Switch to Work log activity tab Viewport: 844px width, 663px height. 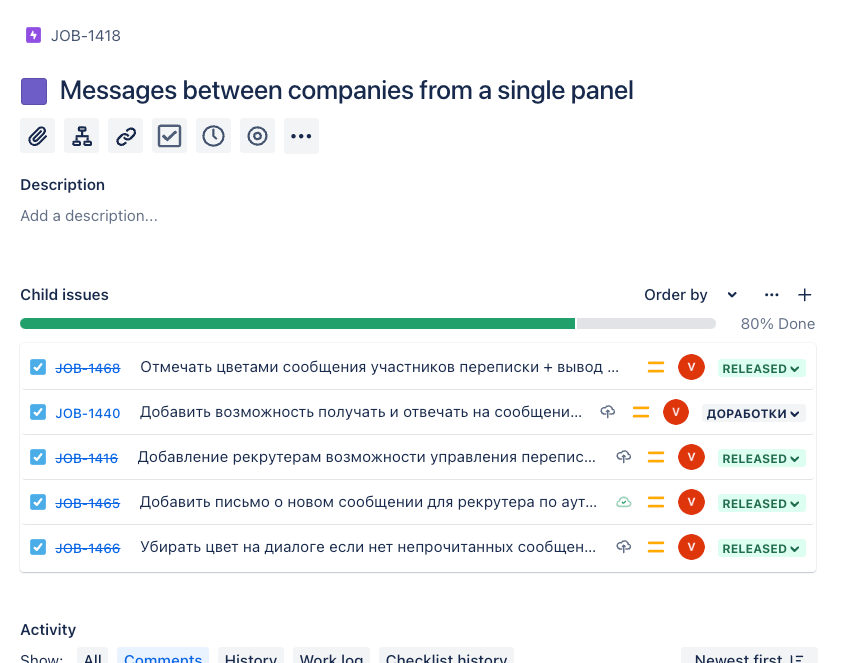tap(331, 657)
